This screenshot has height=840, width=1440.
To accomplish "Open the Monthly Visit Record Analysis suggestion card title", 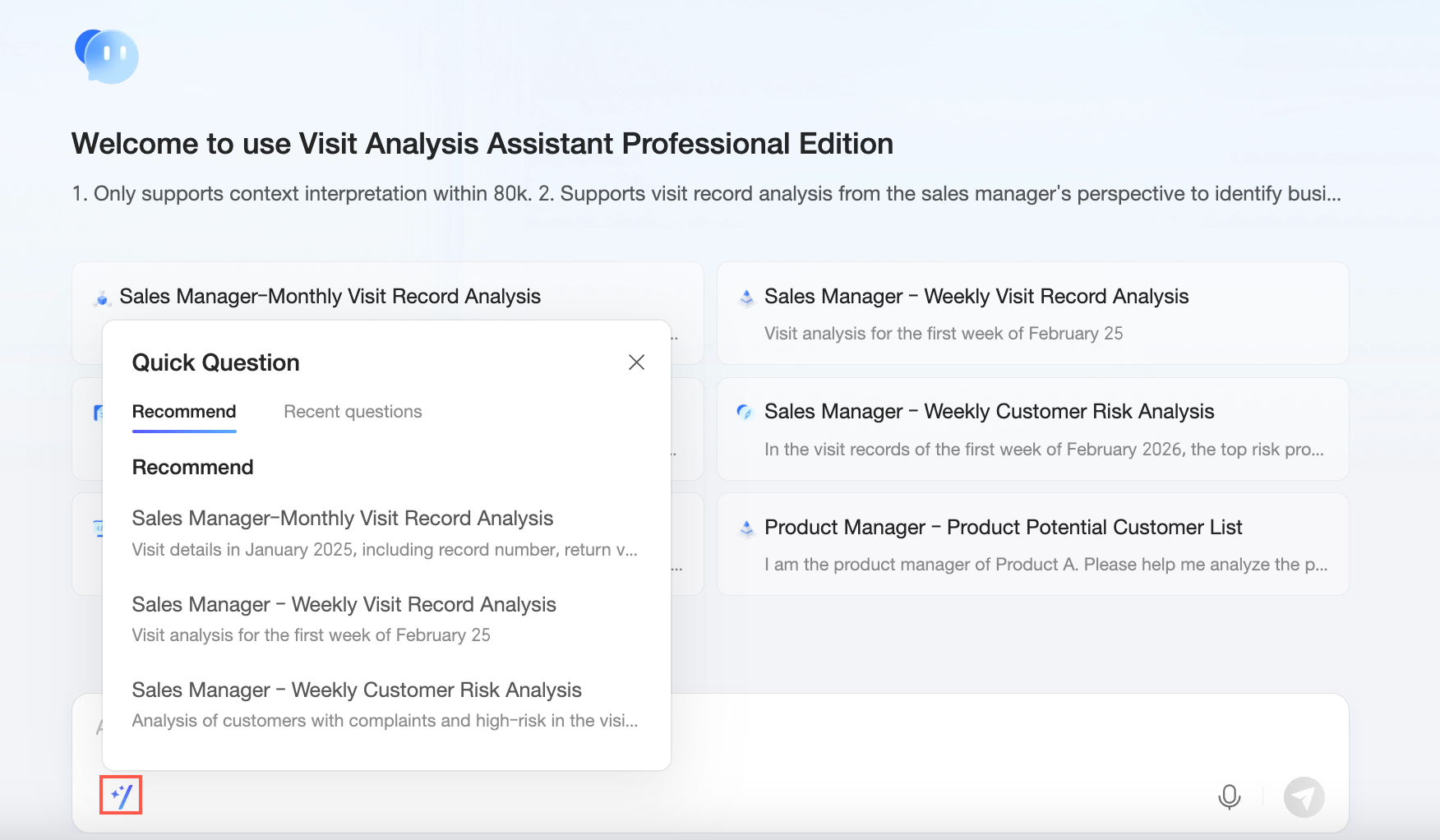I will coord(330,297).
